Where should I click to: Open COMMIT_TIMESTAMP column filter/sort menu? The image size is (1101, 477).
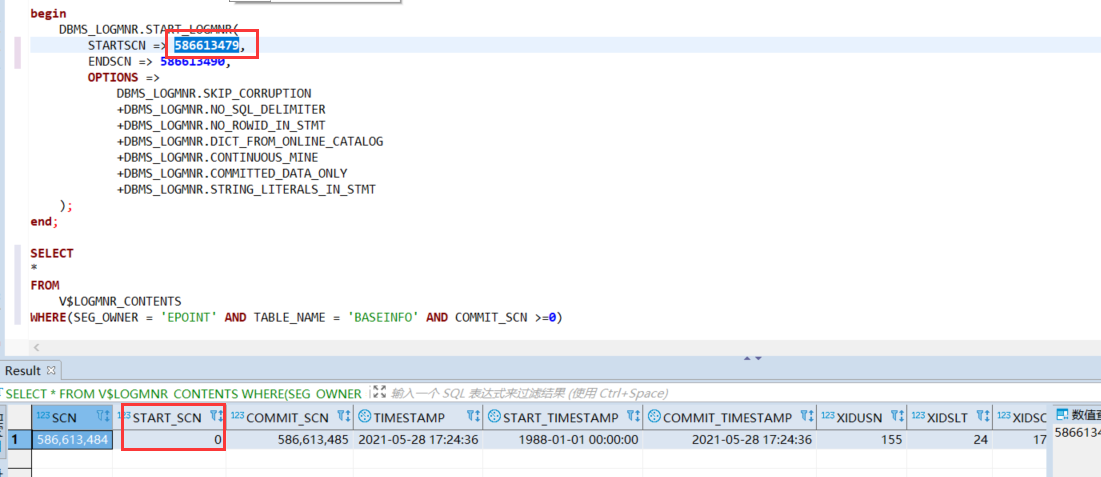[805, 416]
